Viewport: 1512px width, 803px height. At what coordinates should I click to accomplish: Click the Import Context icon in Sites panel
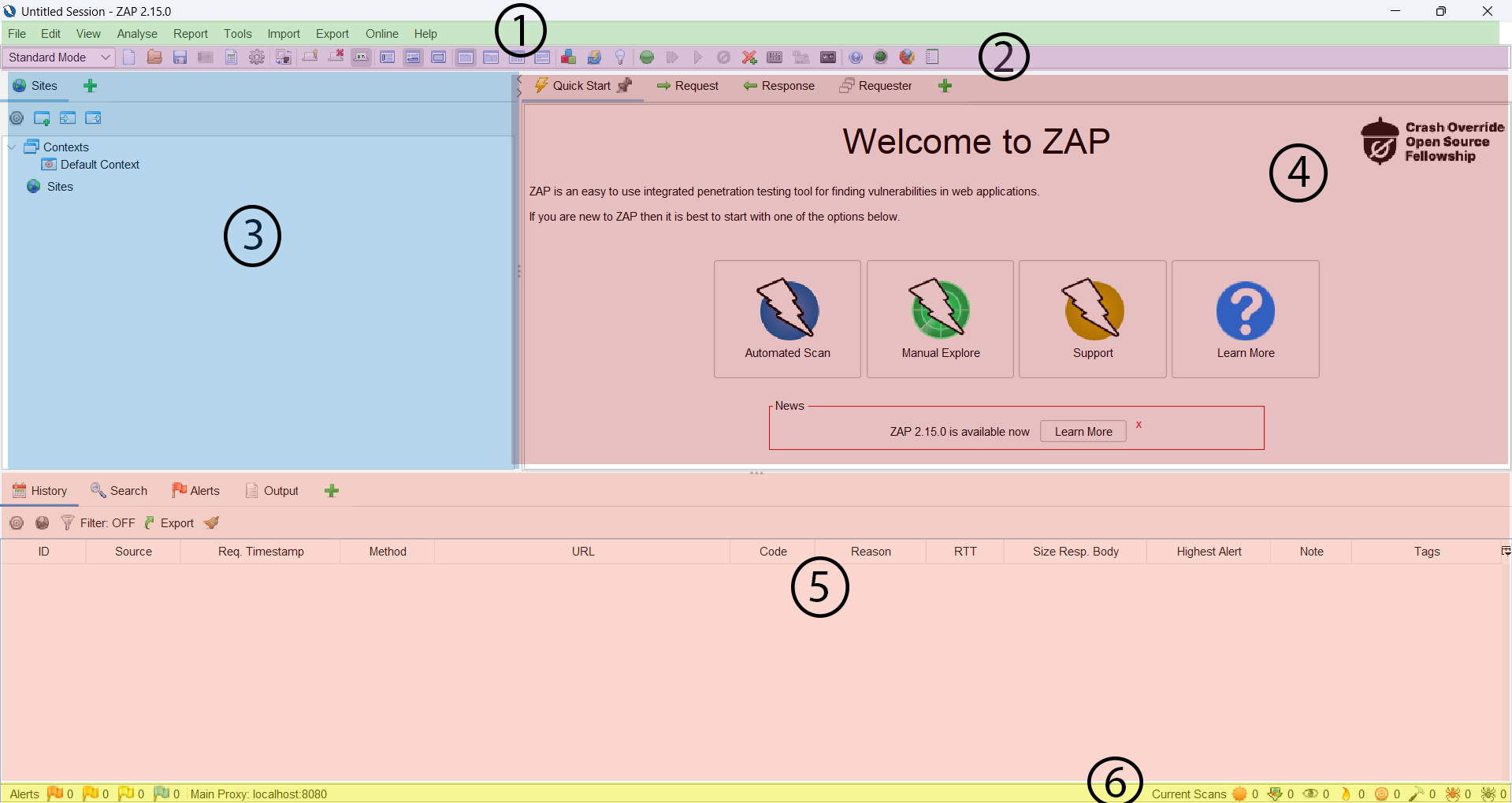pyautogui.click(x=68, y=118)
